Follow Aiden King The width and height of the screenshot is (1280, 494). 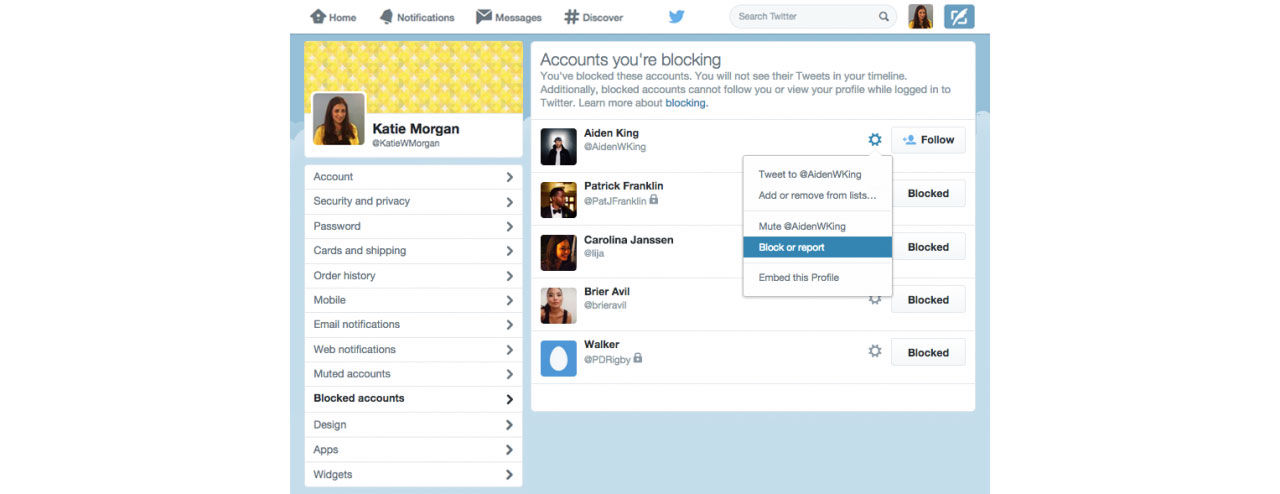[x=928, y=140]
